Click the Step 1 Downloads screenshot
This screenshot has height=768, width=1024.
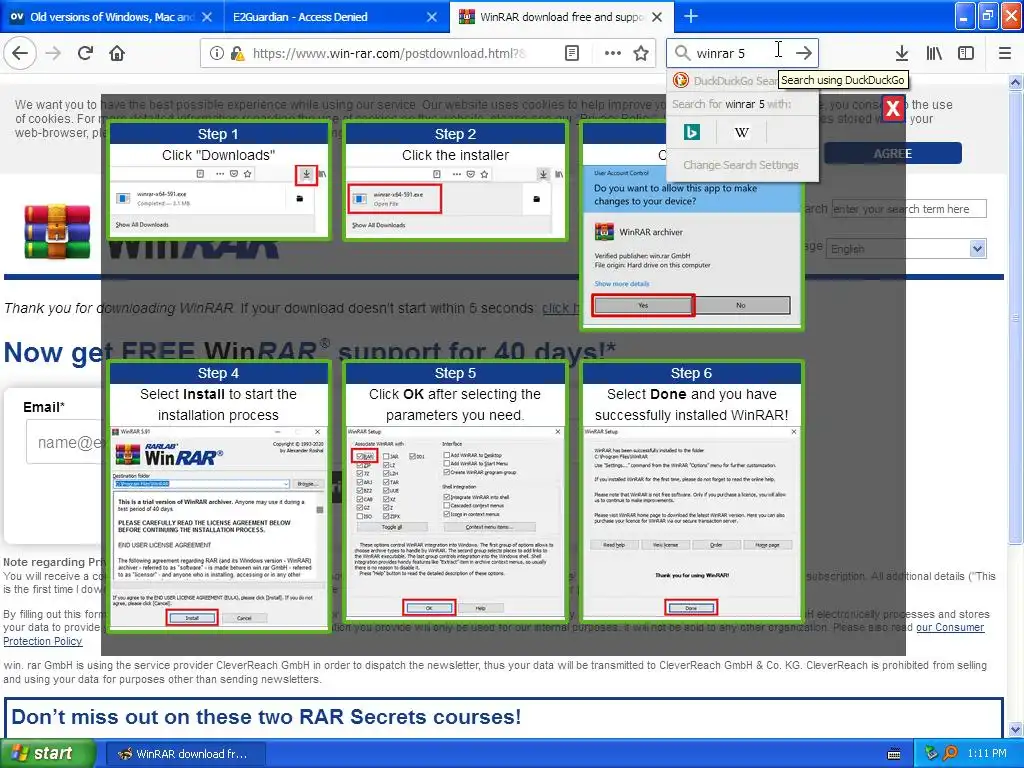[x=218, y=199]
